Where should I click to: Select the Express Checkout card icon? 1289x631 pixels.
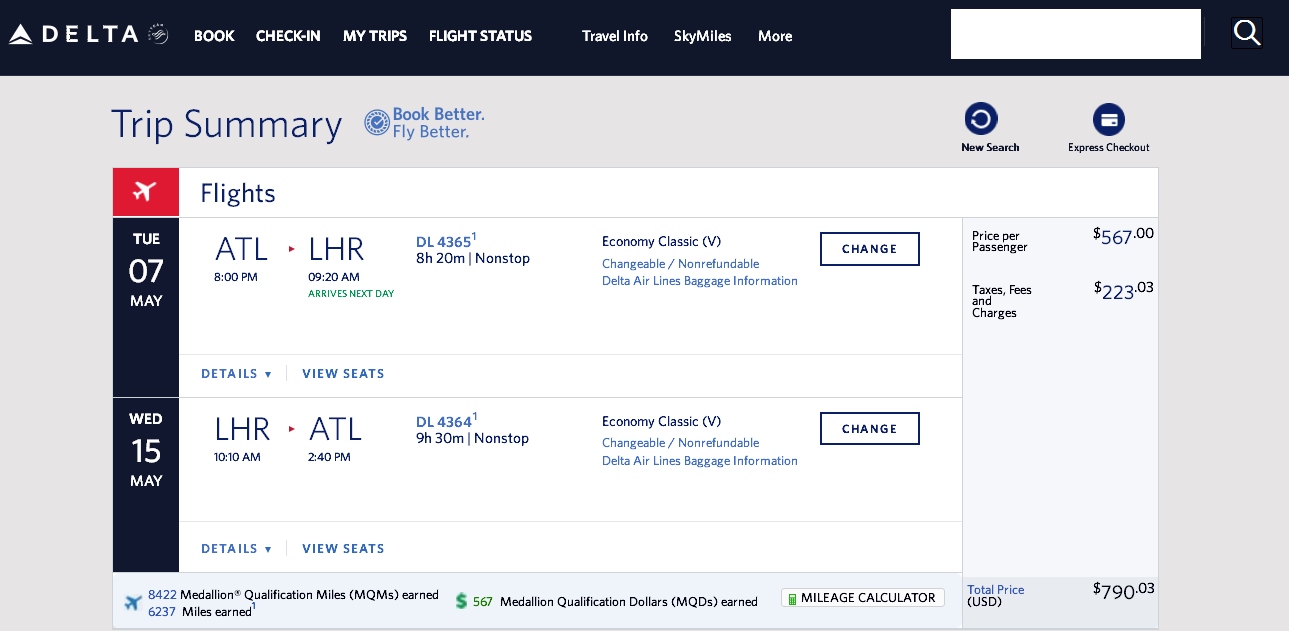(x=1109, y=119)
